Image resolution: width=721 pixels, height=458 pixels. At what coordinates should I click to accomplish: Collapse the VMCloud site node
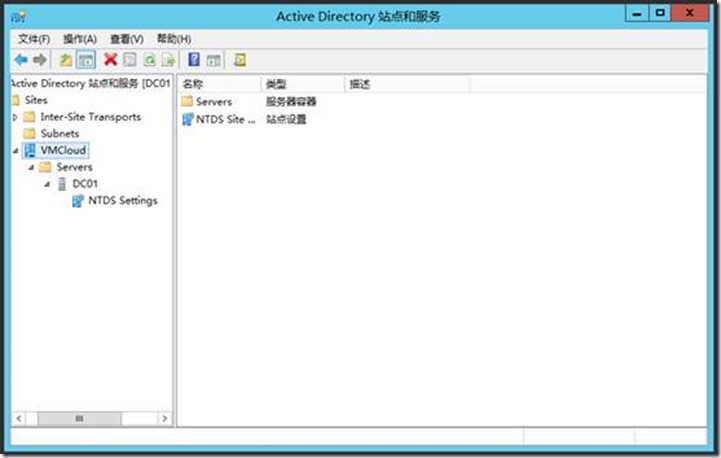tap(16, 150)
